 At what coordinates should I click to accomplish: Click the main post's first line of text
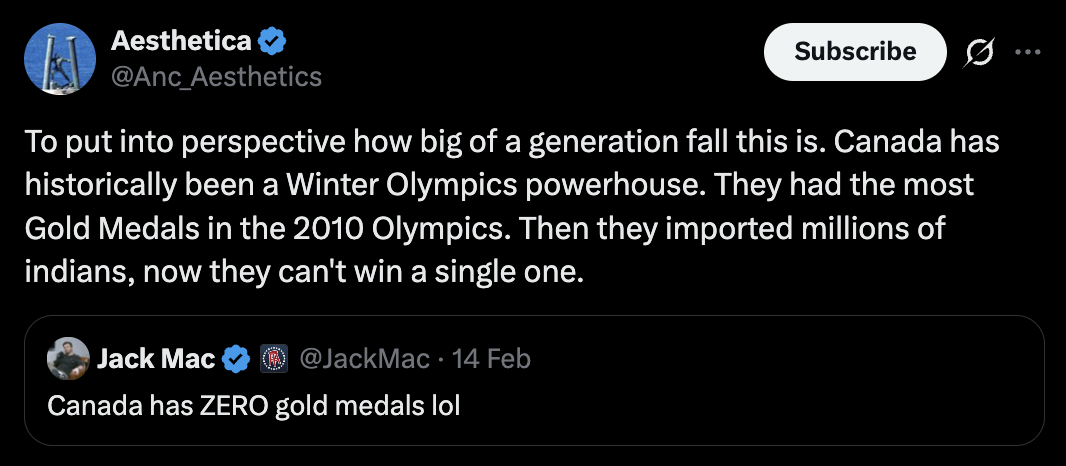click(x=512, y=142)
